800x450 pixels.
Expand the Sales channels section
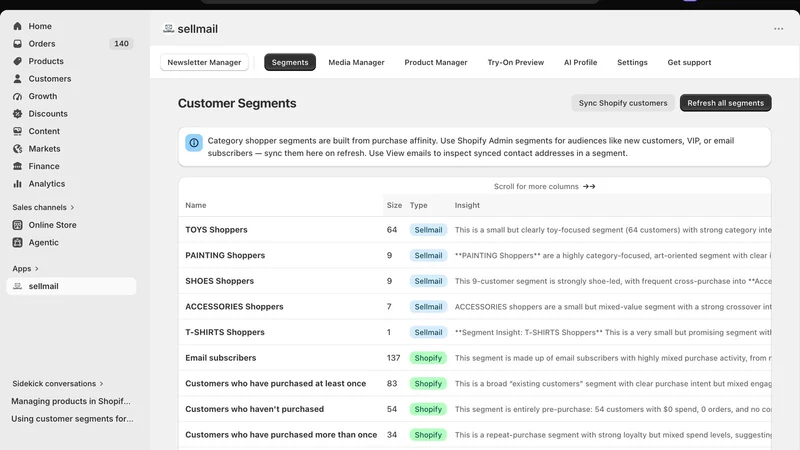coord(43,207)
